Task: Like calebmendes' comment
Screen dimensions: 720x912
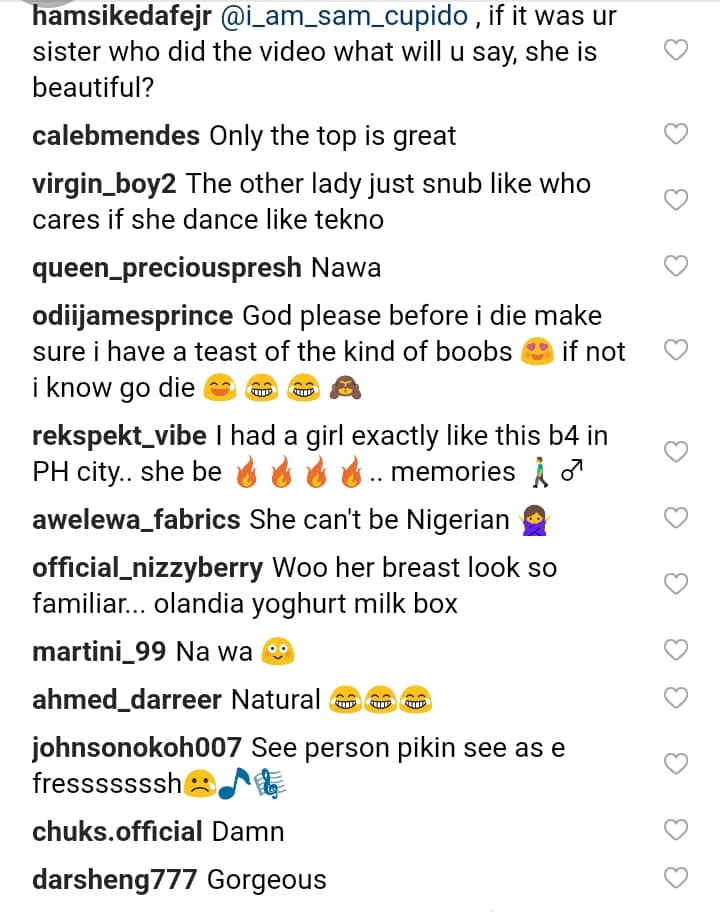Action: pyautogui.click(x=677, y=134)
